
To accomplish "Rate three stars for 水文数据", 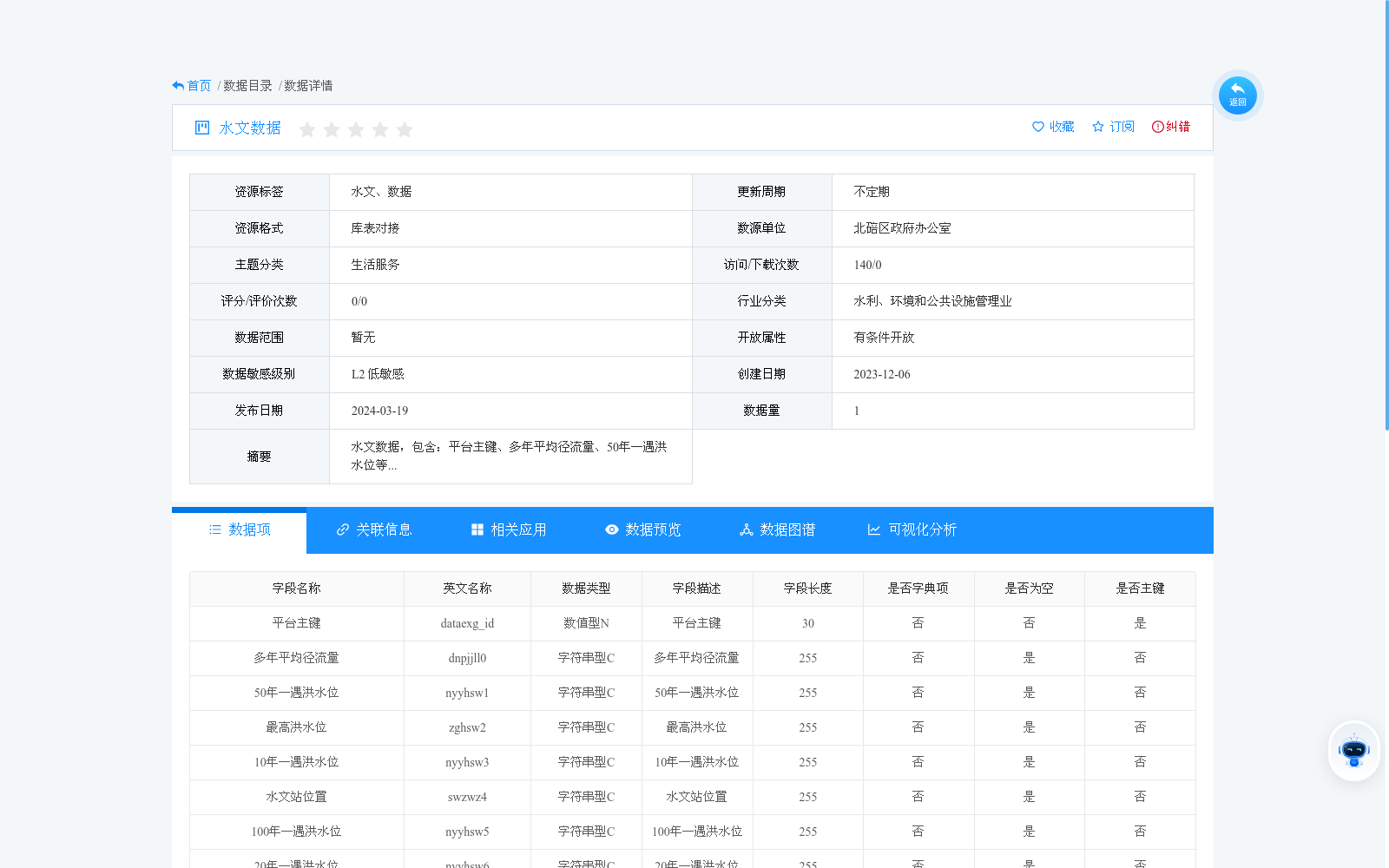I will 356,129.
